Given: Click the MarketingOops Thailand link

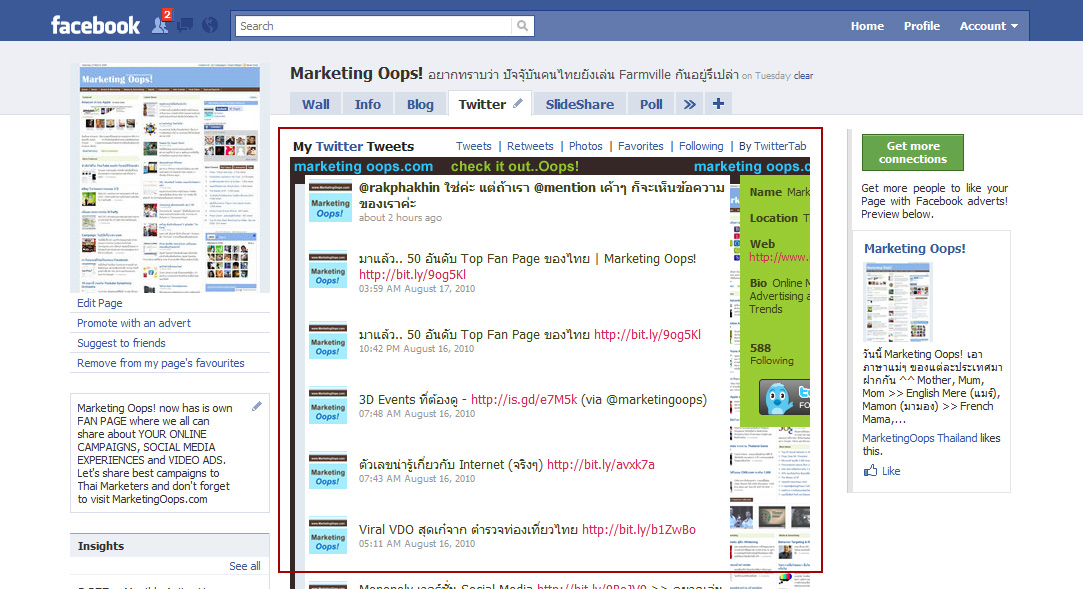Looking at the screenshot, I should [919, 438].
